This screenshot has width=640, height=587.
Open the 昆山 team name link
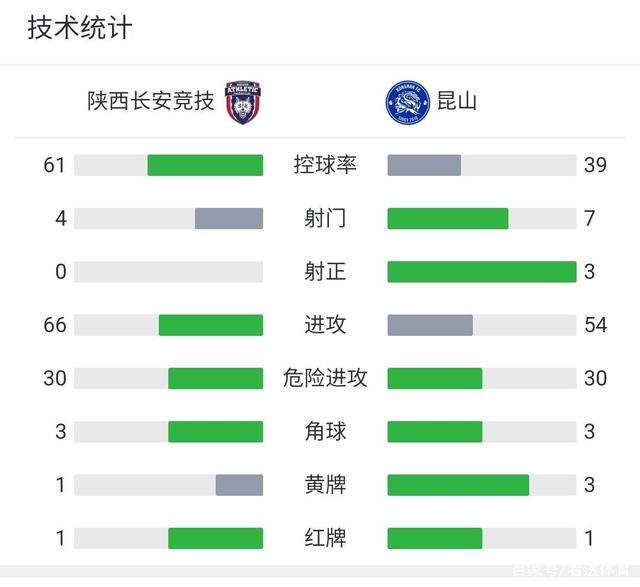[457, 101]
